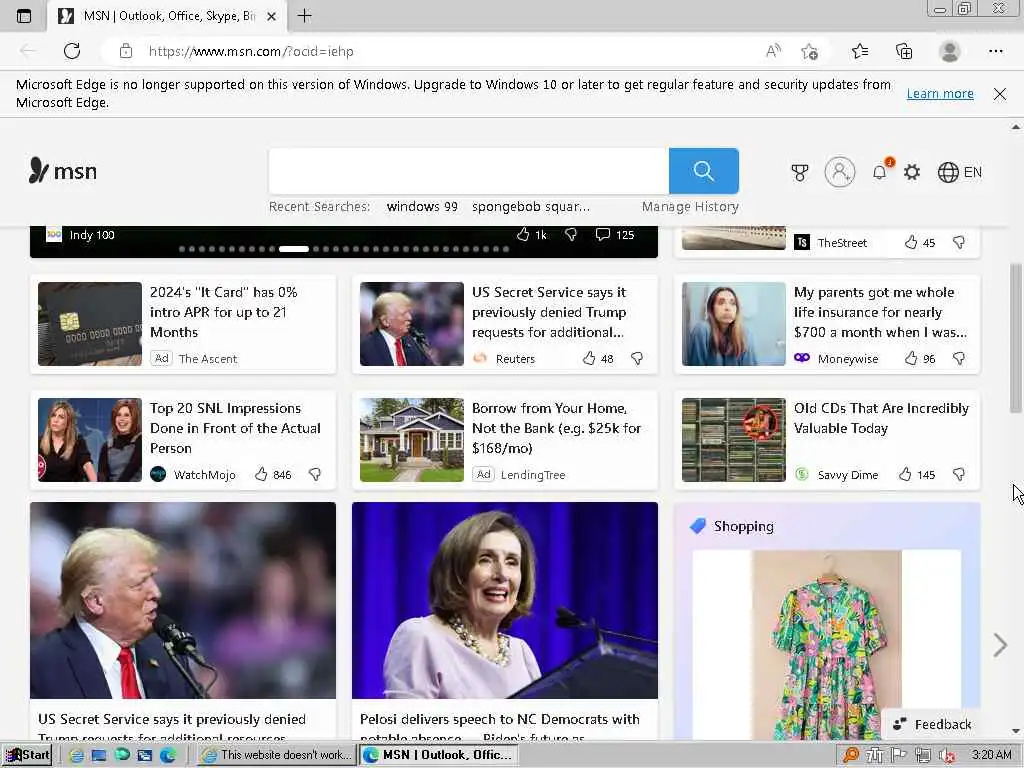Open '2024's It Card' ad headline

223,312
